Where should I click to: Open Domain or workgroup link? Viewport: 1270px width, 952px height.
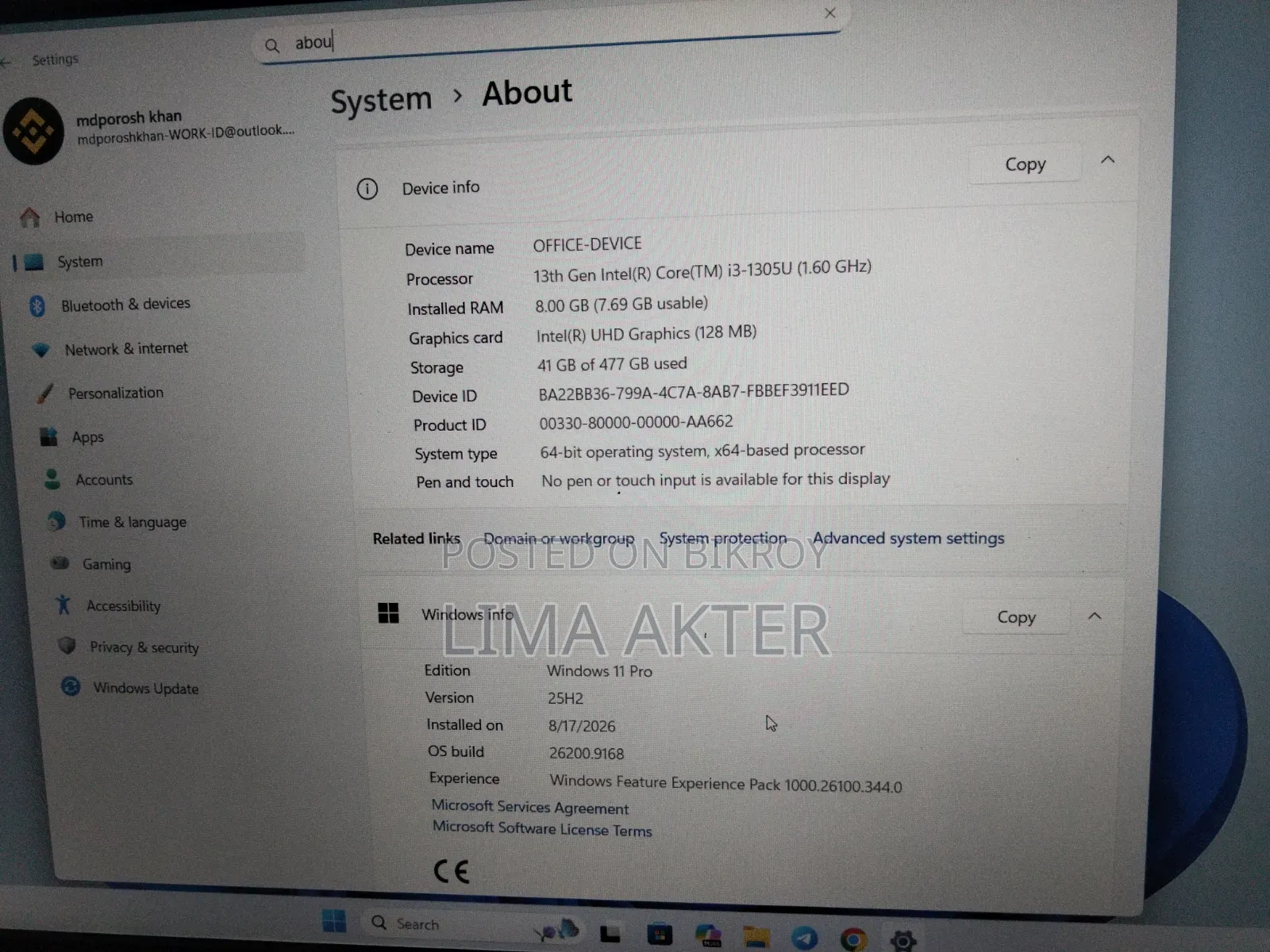(x=559, y=539)
